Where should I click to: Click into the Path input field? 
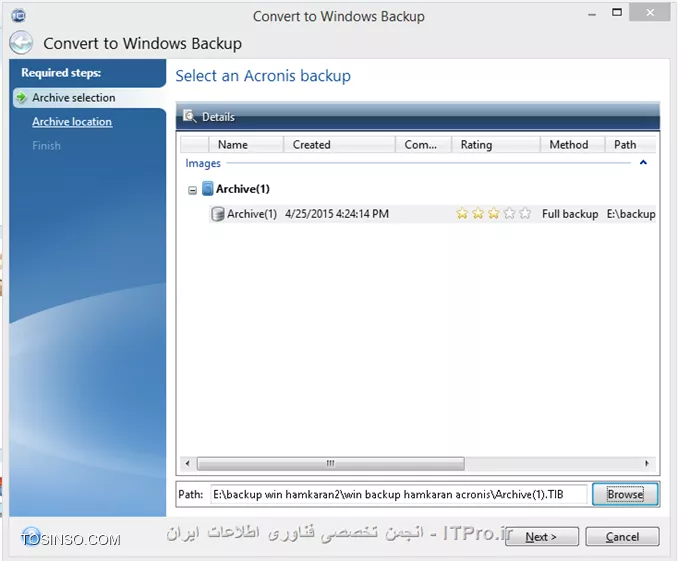[399, 494]
